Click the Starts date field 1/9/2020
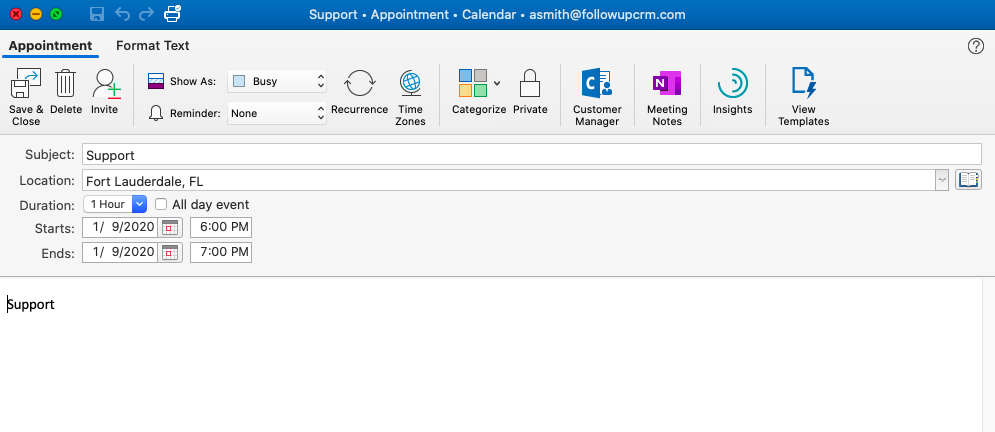The image size is (995, 432). [x=120, y=228]
